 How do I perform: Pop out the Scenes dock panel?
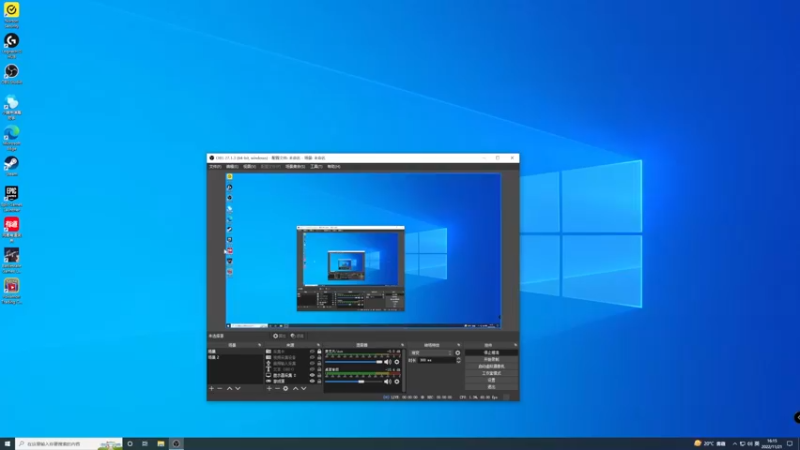(260, 345)
